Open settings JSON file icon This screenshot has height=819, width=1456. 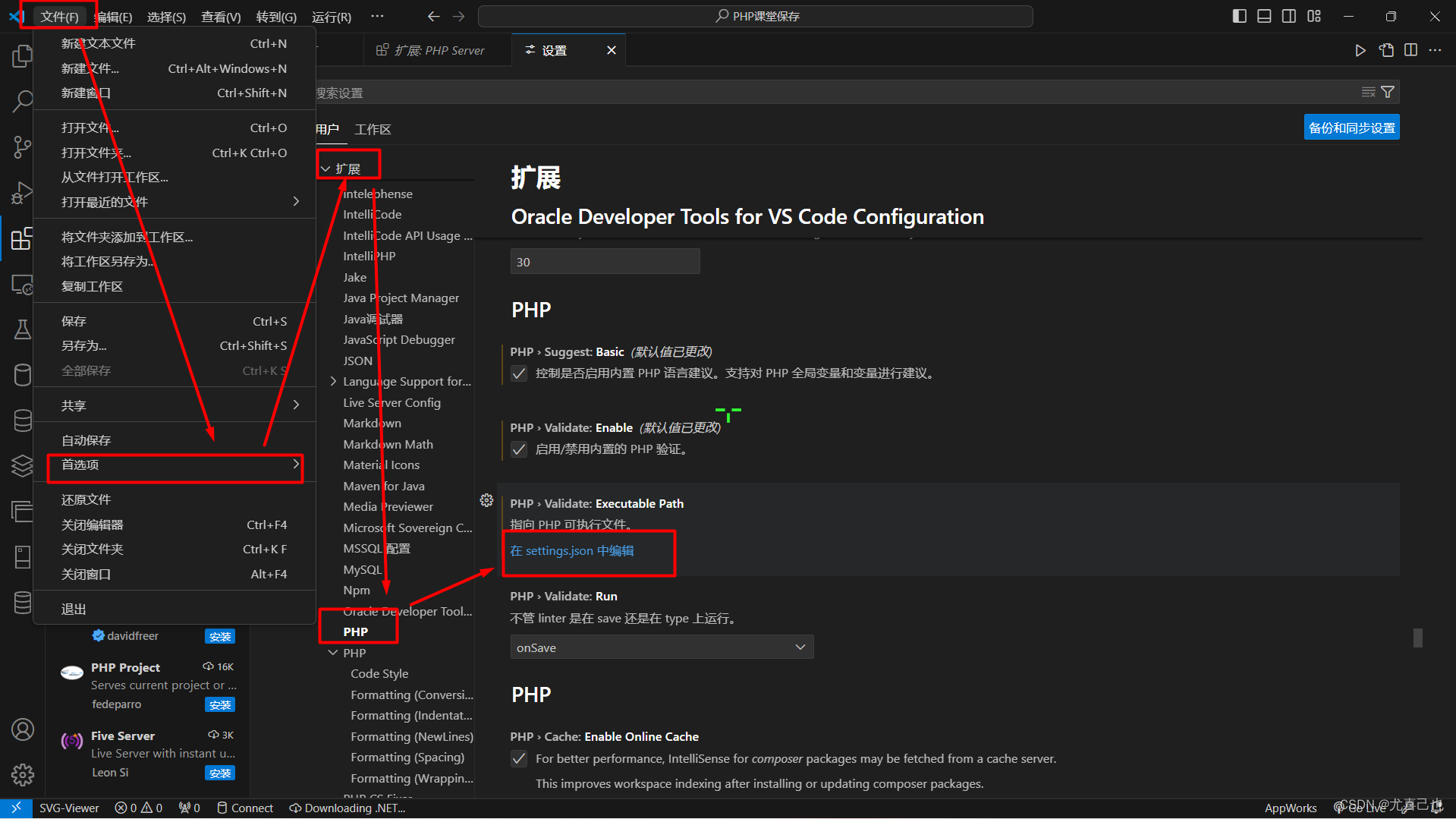[1386, 50]
